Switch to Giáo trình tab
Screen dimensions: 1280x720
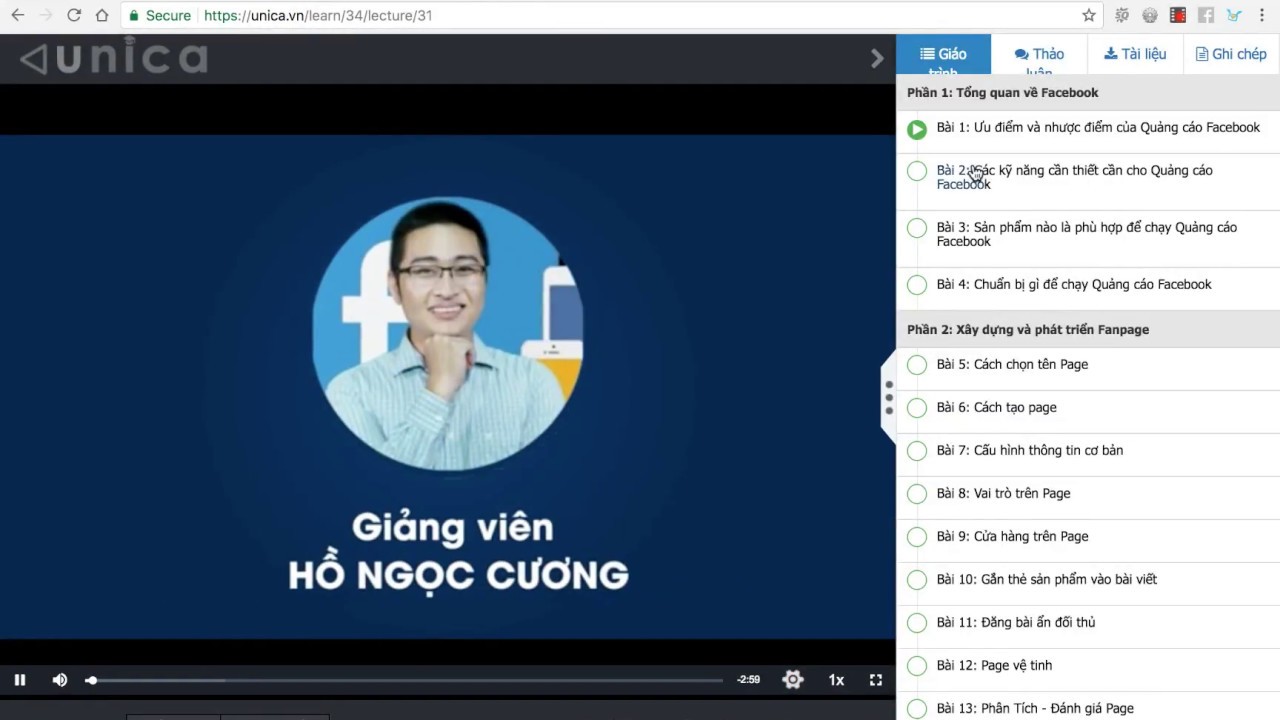[943, 54]
